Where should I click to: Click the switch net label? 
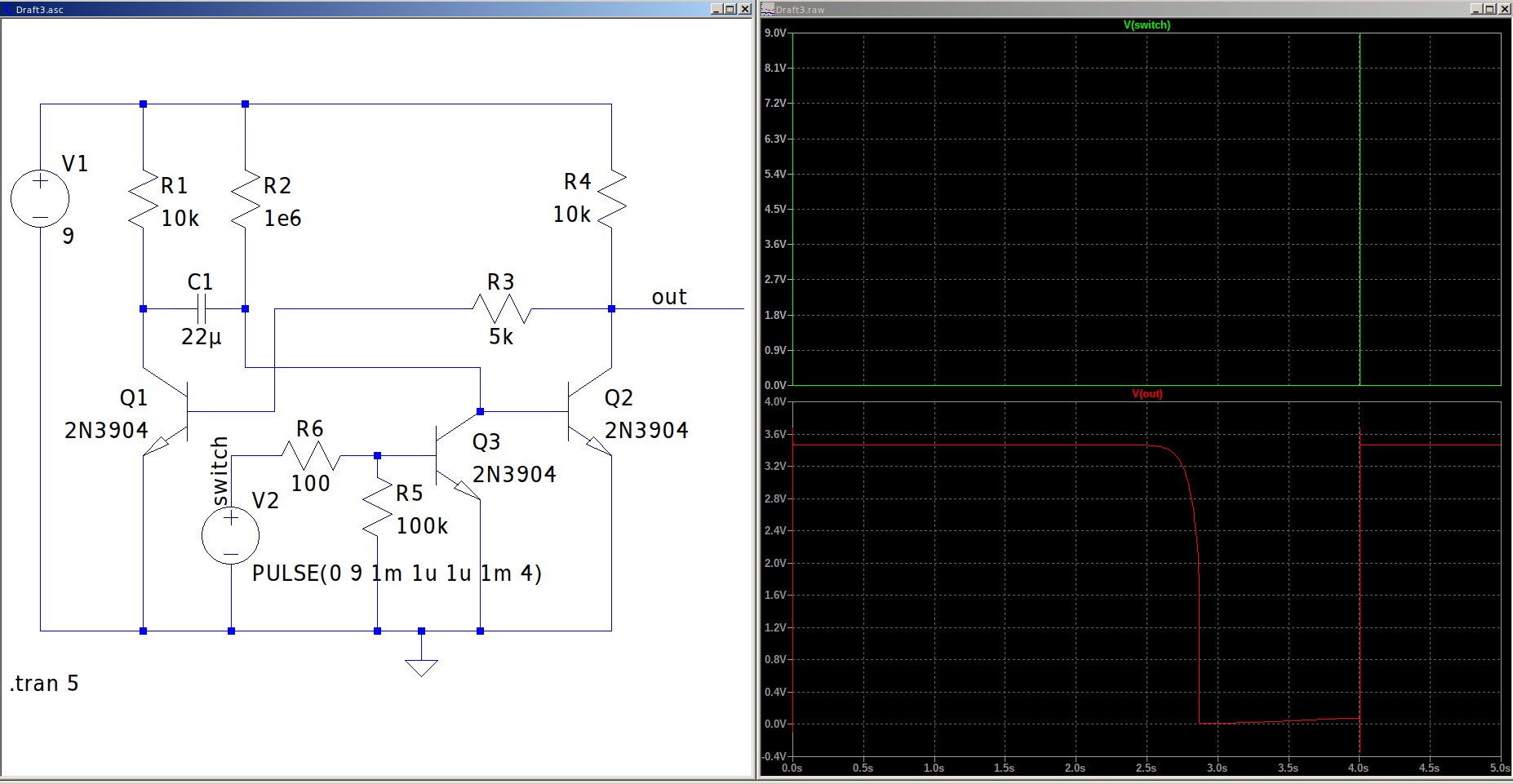220,471
